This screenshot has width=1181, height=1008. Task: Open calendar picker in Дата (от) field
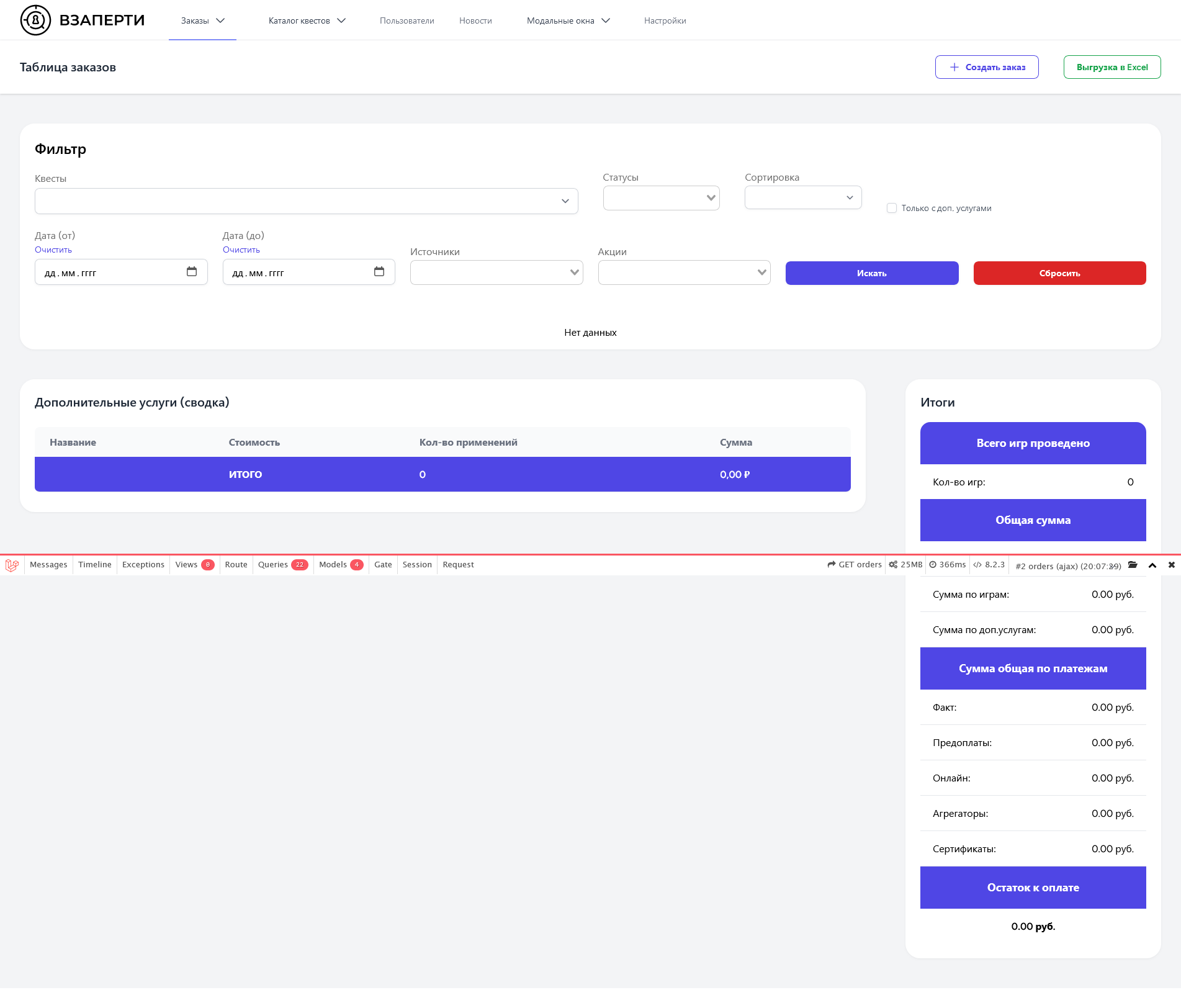point(192,272)
